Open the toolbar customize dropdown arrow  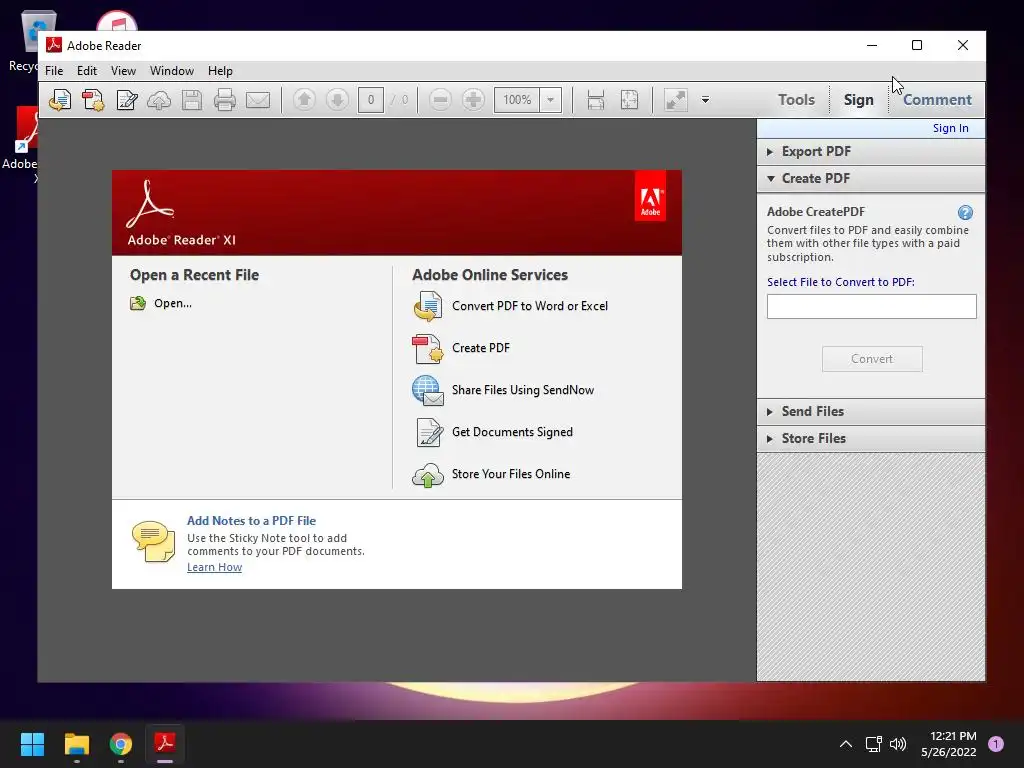point(705,100)
